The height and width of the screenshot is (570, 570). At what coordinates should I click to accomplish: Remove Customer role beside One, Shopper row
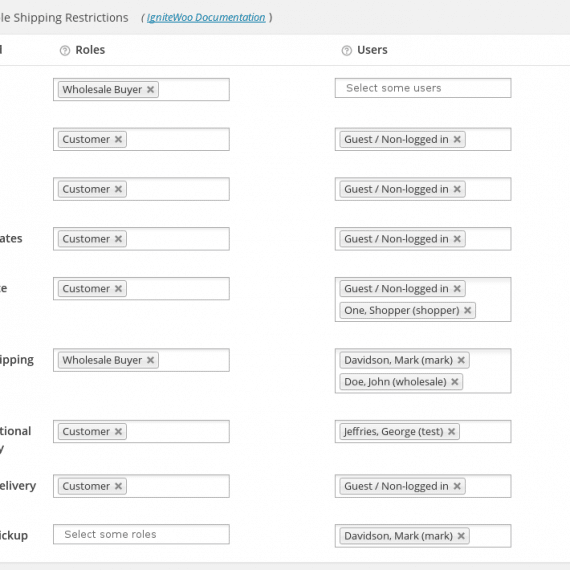pyautogui.click(x=118, y=289)
